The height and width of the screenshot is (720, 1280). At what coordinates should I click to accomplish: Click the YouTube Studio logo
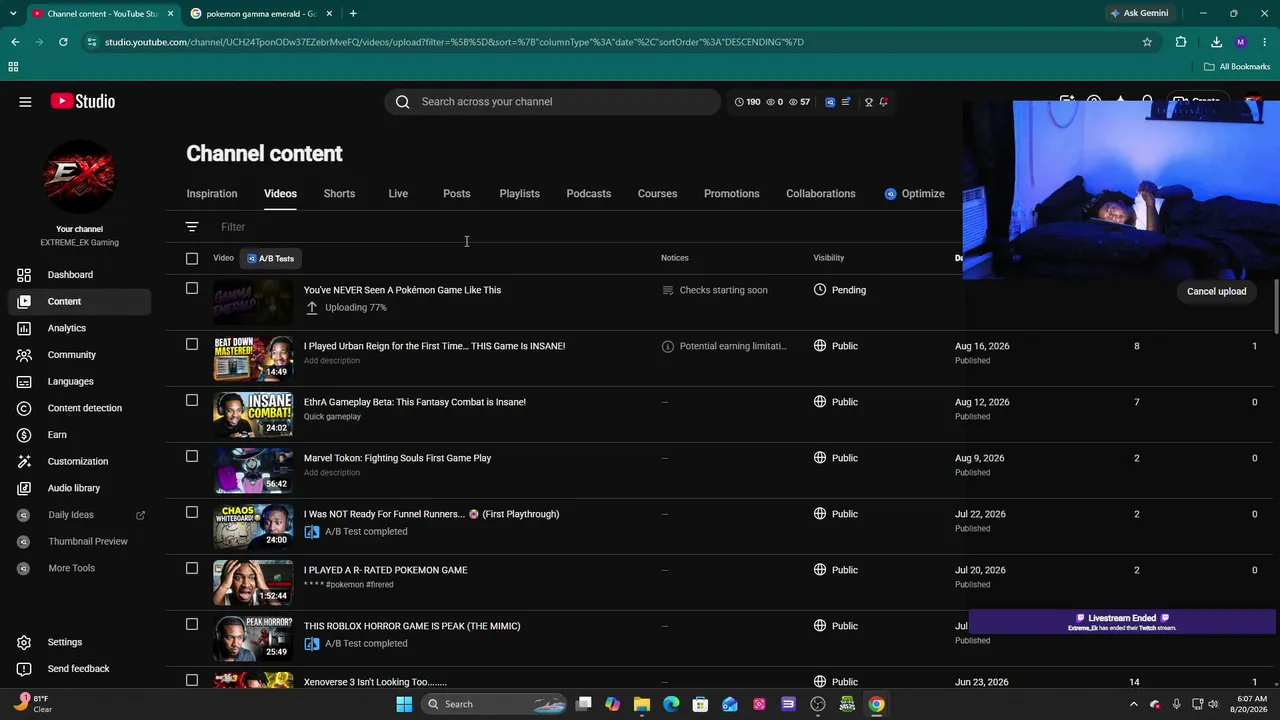[83, 101]
